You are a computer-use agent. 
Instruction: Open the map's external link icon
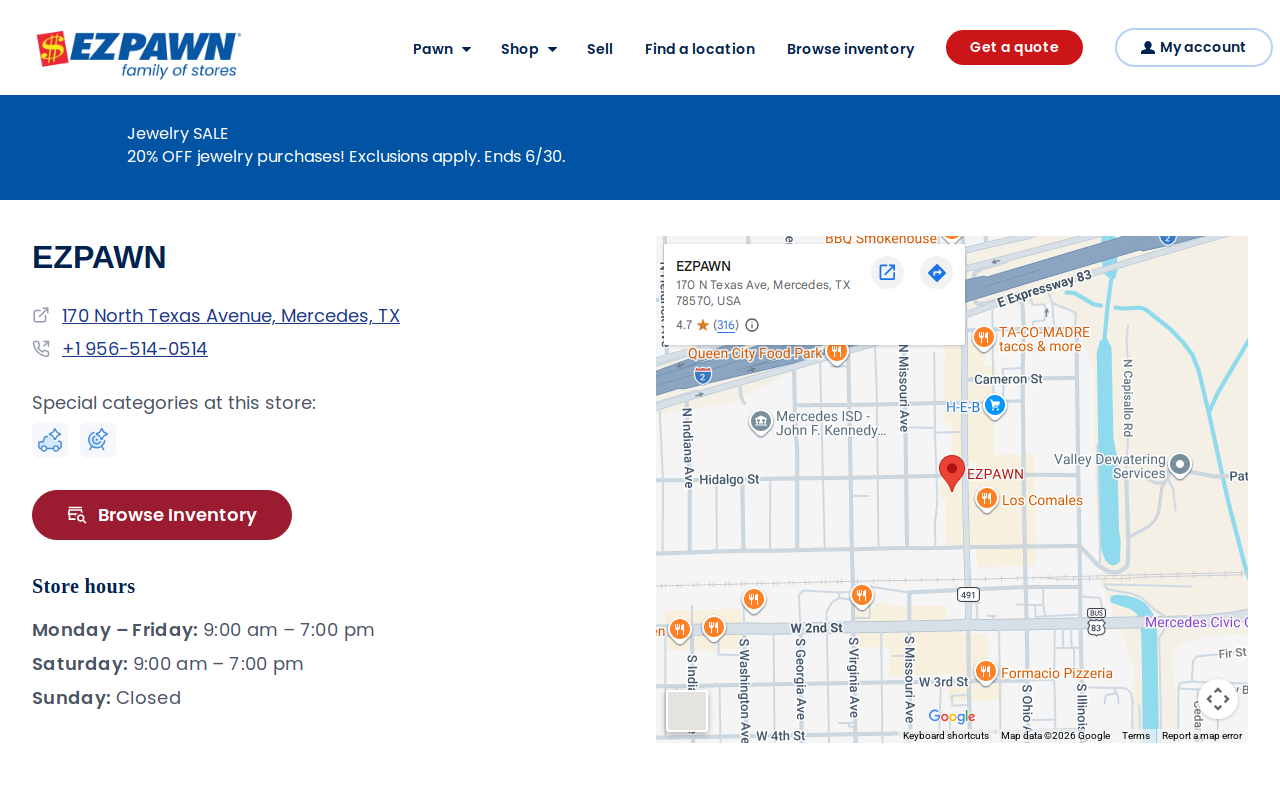click(x=887, y=272)
